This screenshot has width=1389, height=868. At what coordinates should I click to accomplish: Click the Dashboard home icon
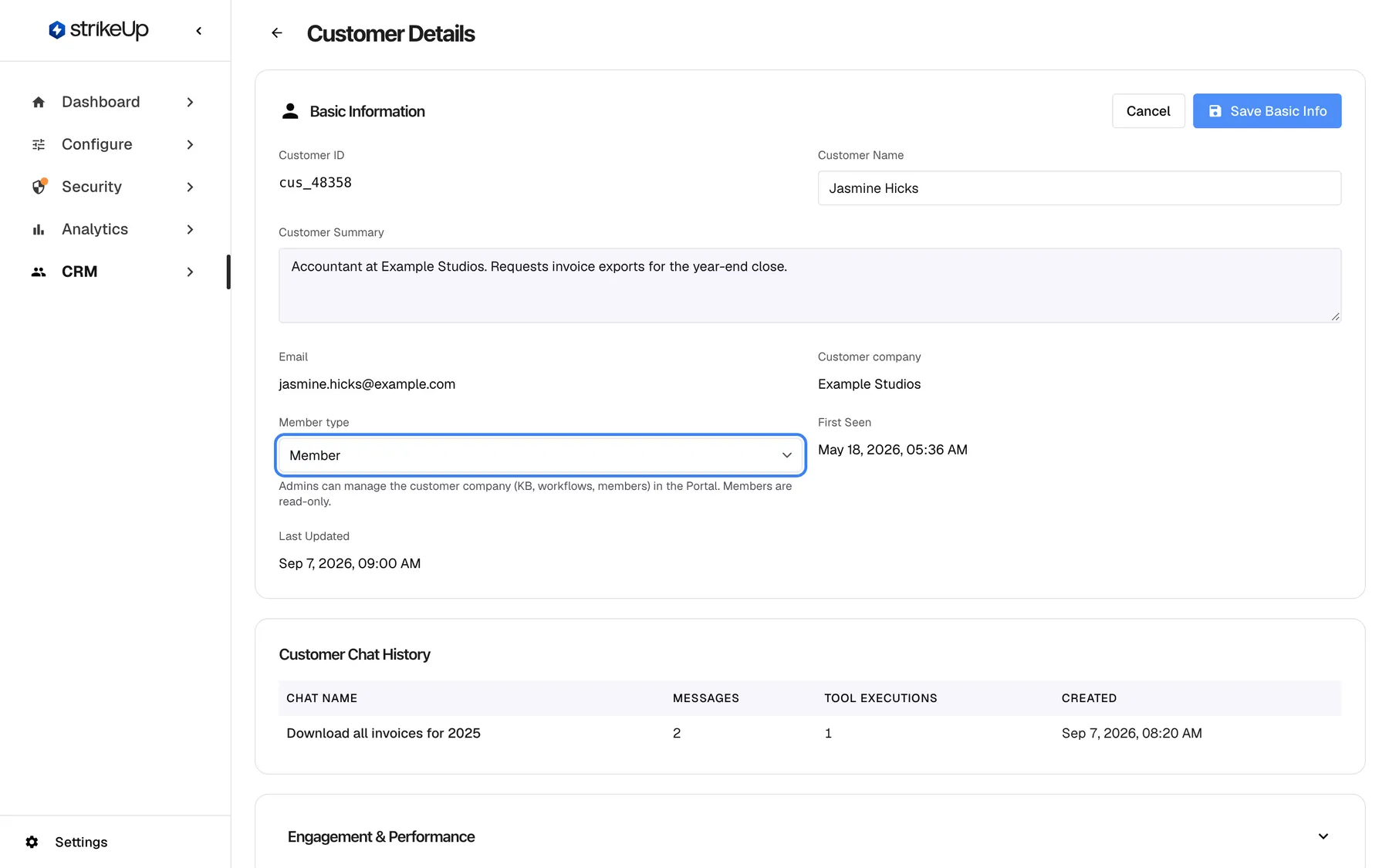[x=39, y=102]
